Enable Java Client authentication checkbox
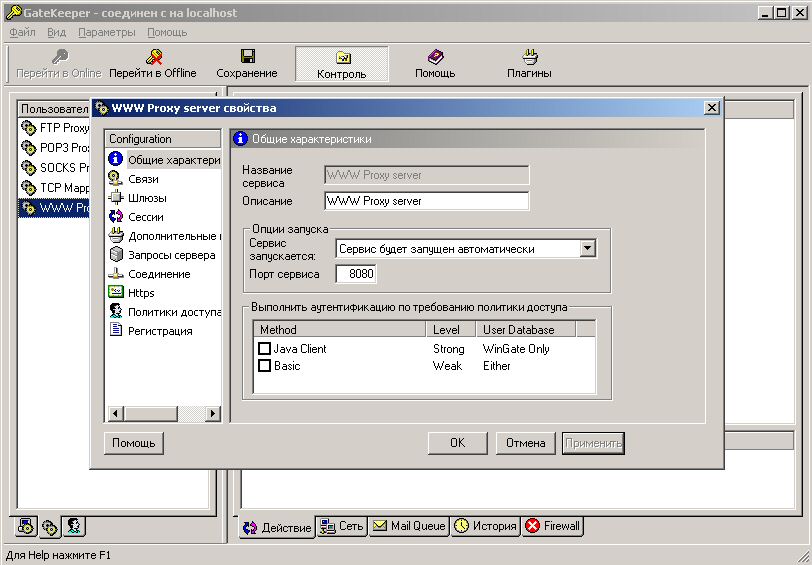The width and height of the screenshot is (812, 565). point(265,349)
